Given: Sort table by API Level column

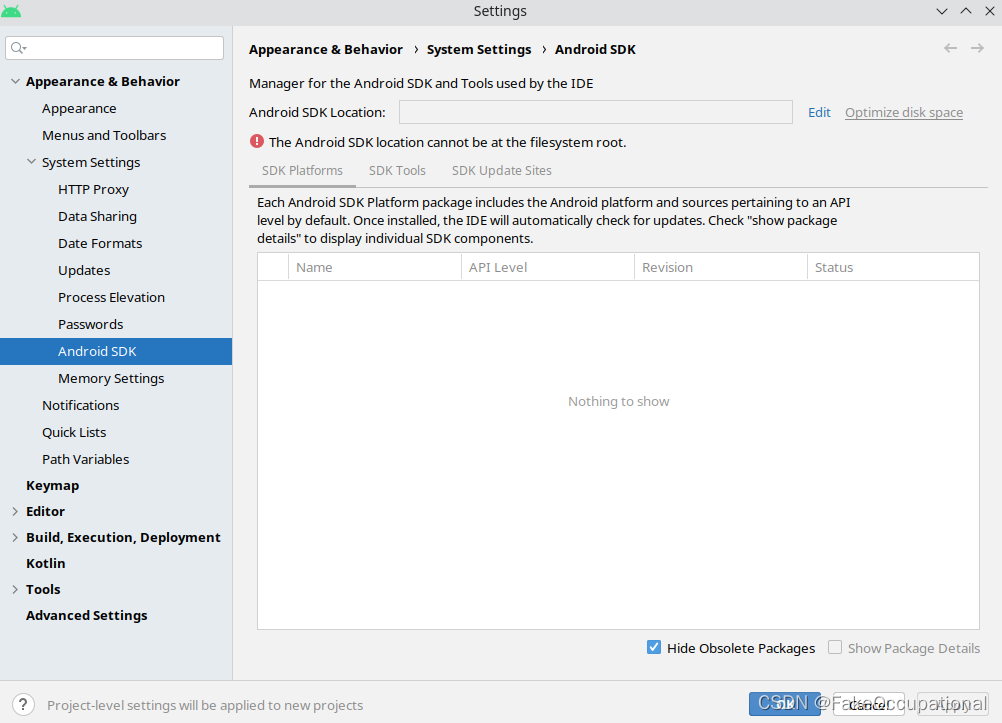Looking at the screenshot, I should [548, 267].
